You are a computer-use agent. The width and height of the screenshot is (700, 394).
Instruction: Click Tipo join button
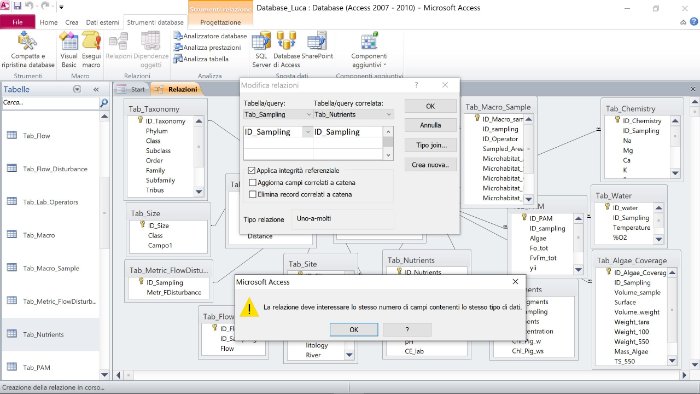(430, 145)
